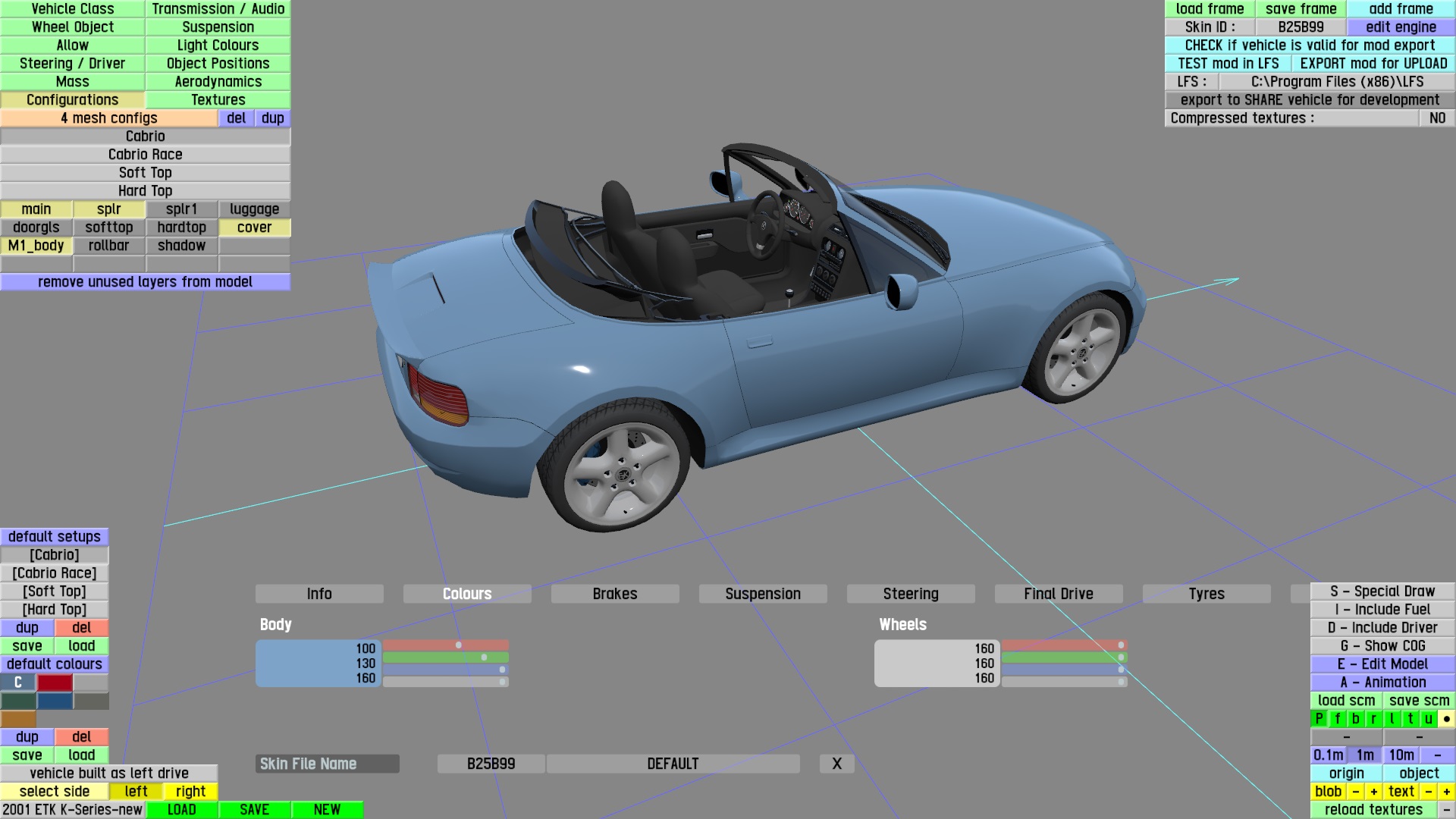The width and height of the screenshot is (1456, 819).
Task: Choose the [Cabrio Race] default setup
Action: click(55, 573)
